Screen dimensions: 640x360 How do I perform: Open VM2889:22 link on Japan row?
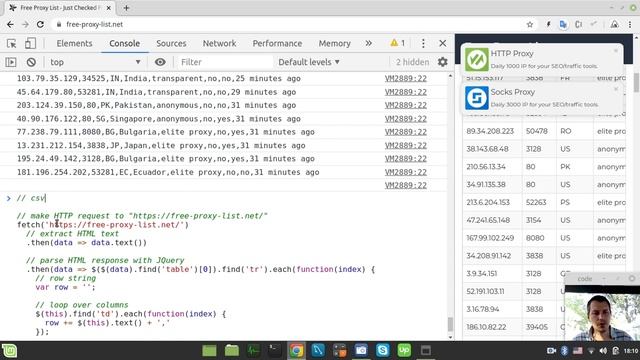pyautogui.click(x=405, y=146)
